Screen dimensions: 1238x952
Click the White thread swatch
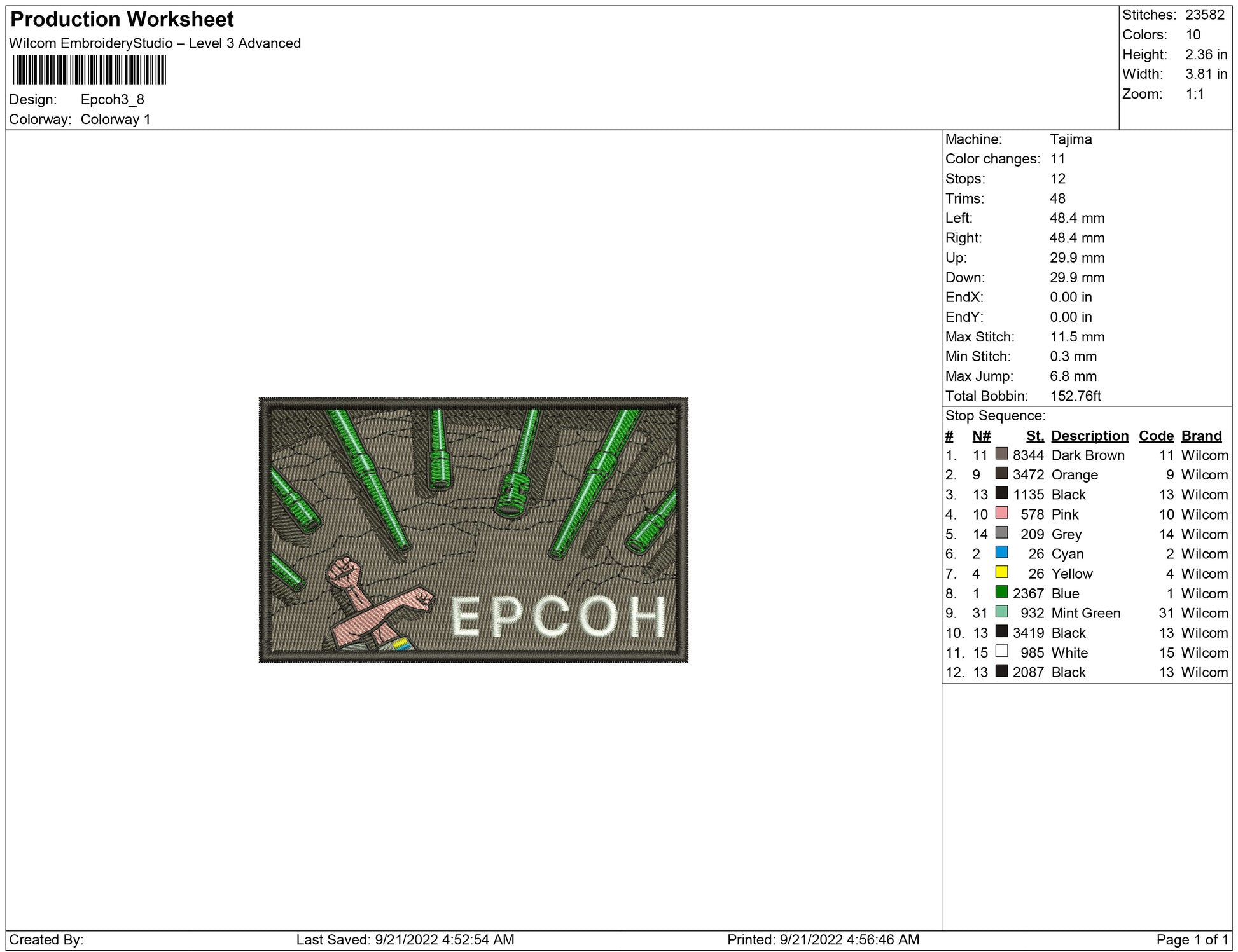click(x=1001, y=651)
